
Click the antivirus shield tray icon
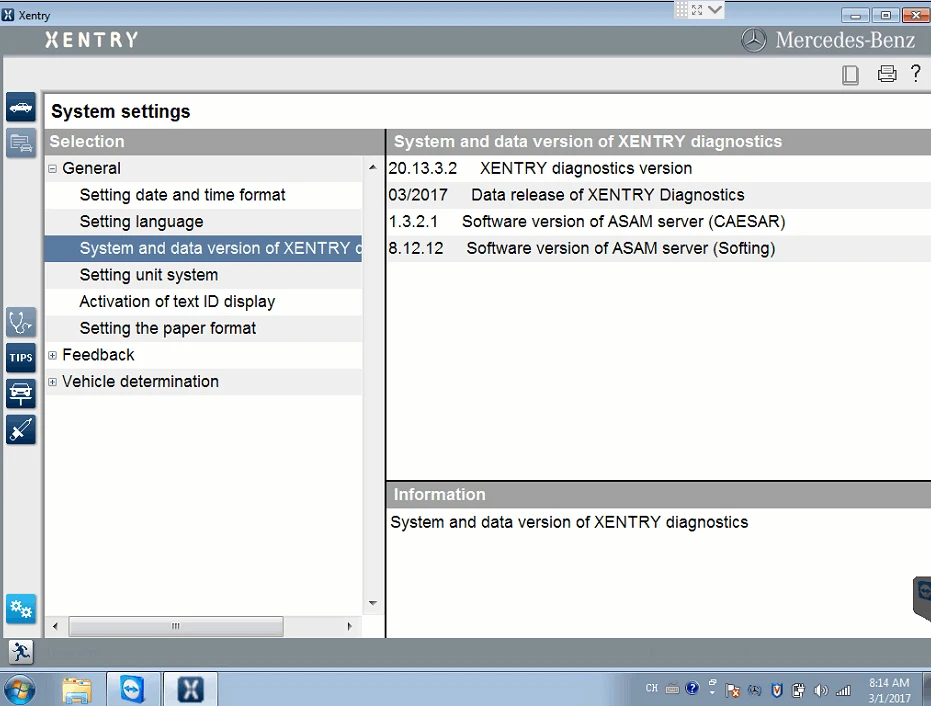(x=777, y=690)
